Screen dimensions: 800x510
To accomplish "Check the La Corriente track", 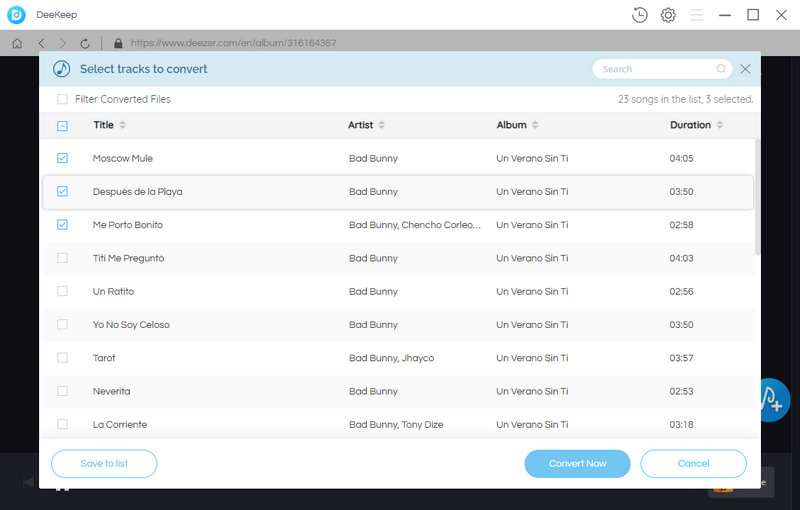I will [62, 424].
